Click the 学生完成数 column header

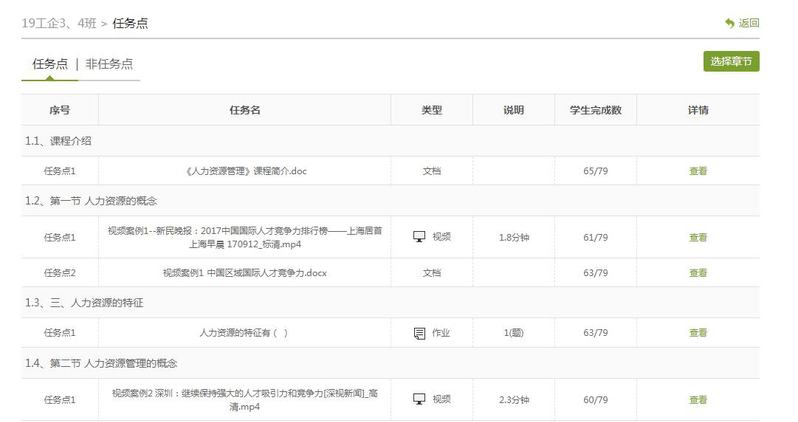point(595,110)
